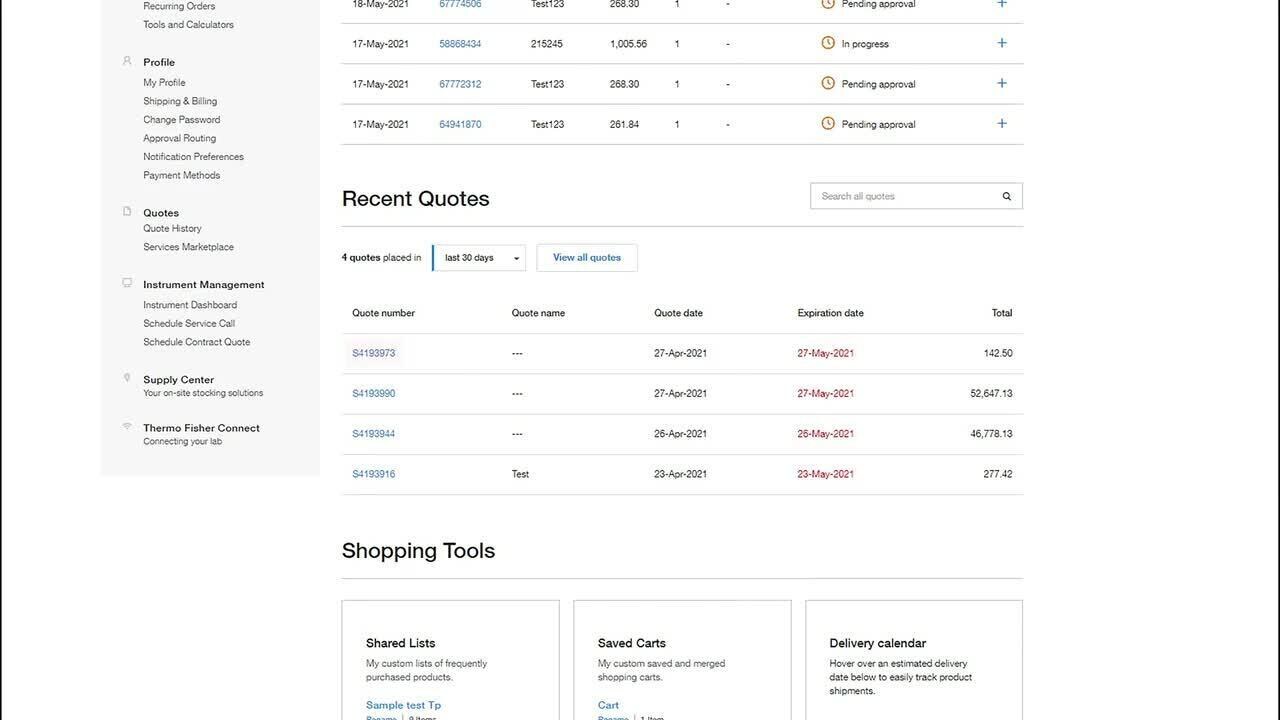The image size is (1280, 720).
Task: Open quote S4193990 link
Action: click(374, 394)
